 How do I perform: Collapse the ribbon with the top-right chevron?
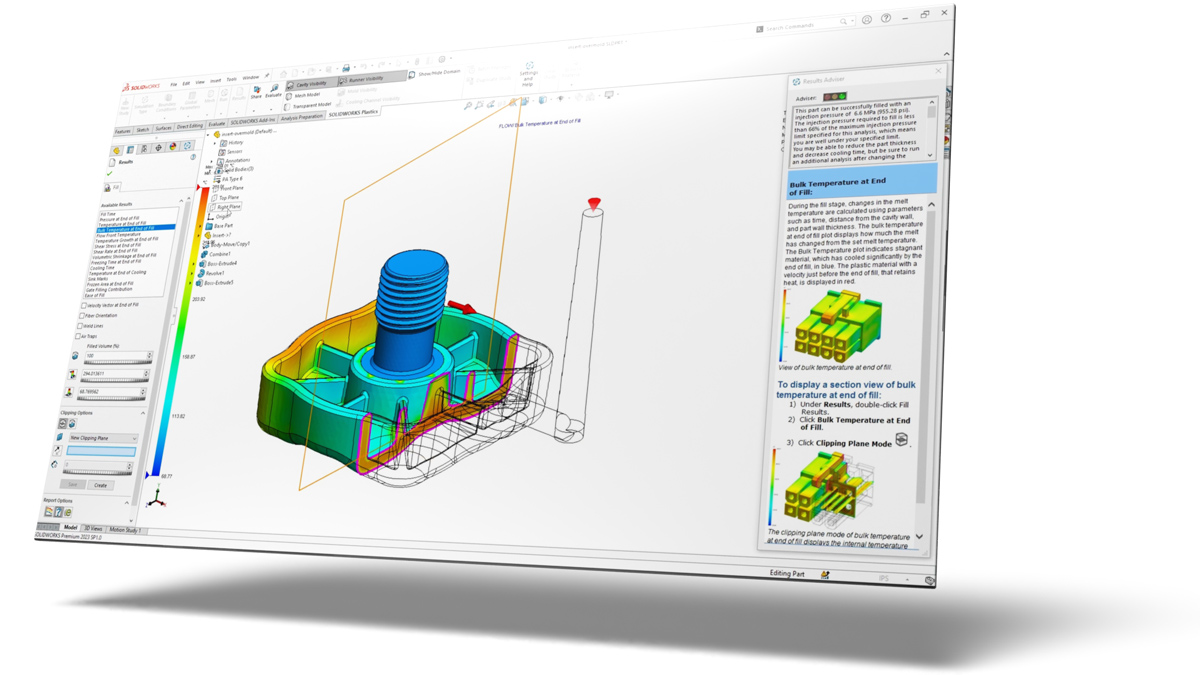(946, 54)
